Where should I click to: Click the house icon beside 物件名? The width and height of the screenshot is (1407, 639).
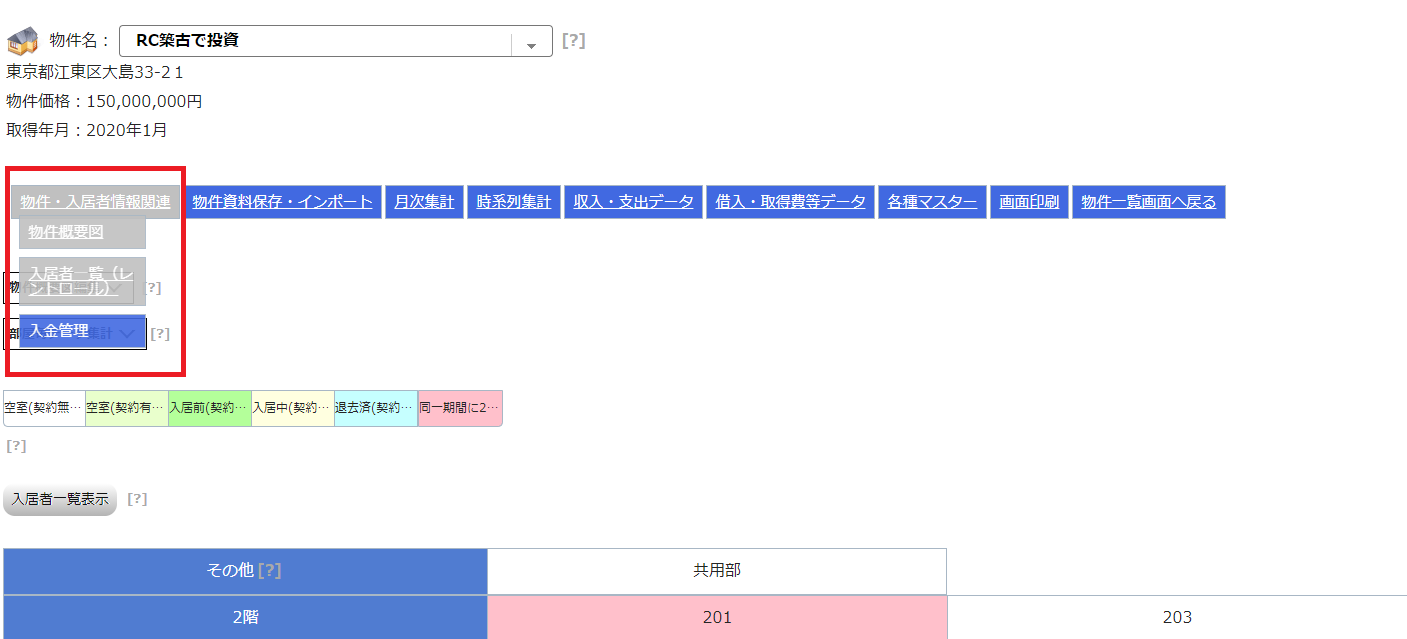point(22,42)
